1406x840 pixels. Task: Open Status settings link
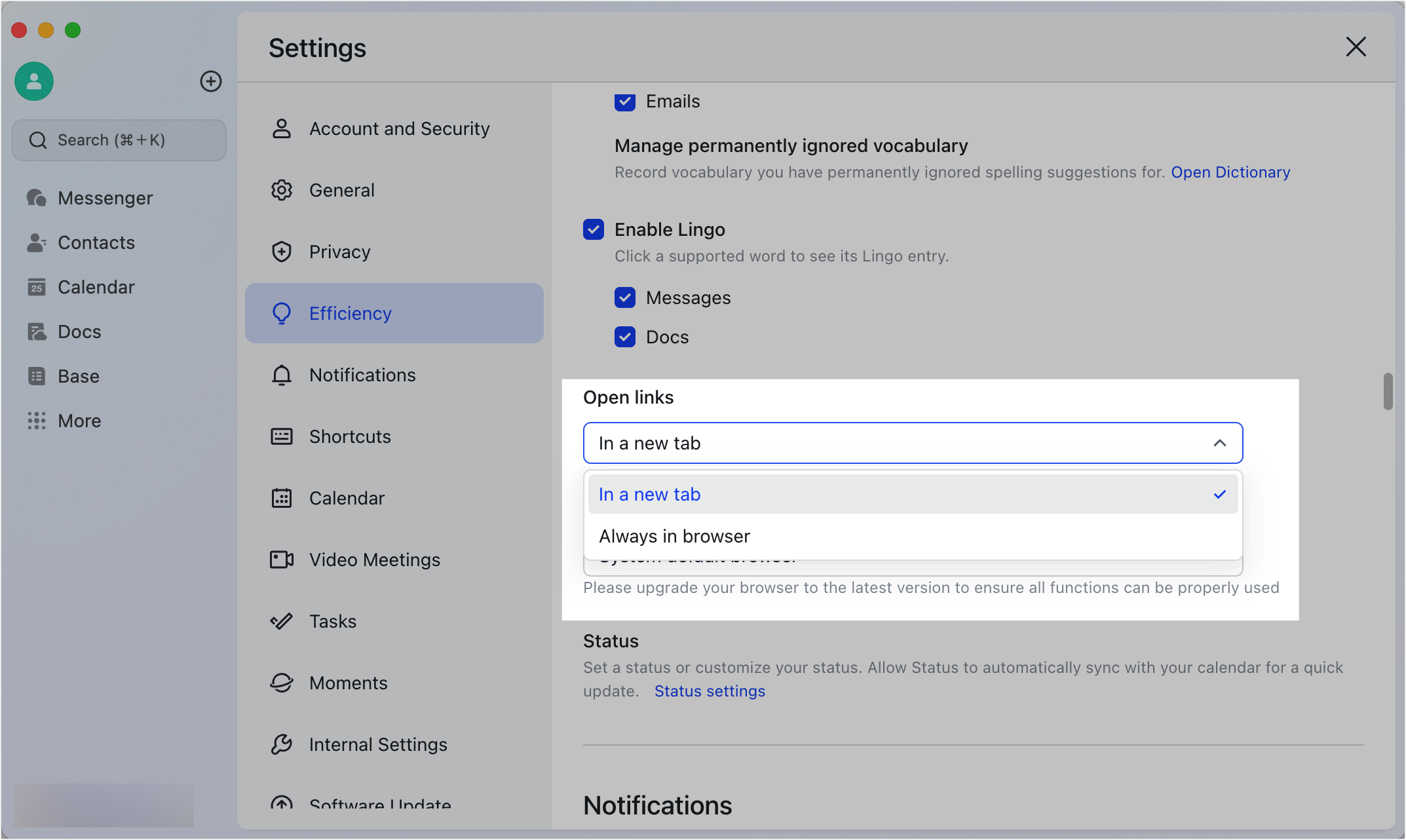[x=710, y=691]
